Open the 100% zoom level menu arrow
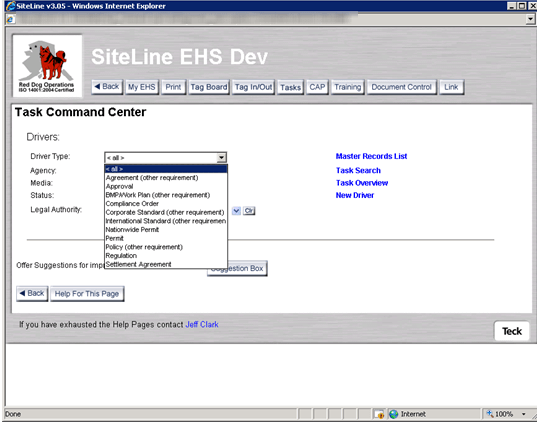The image size is (537, 424). [x=524, y=414]
